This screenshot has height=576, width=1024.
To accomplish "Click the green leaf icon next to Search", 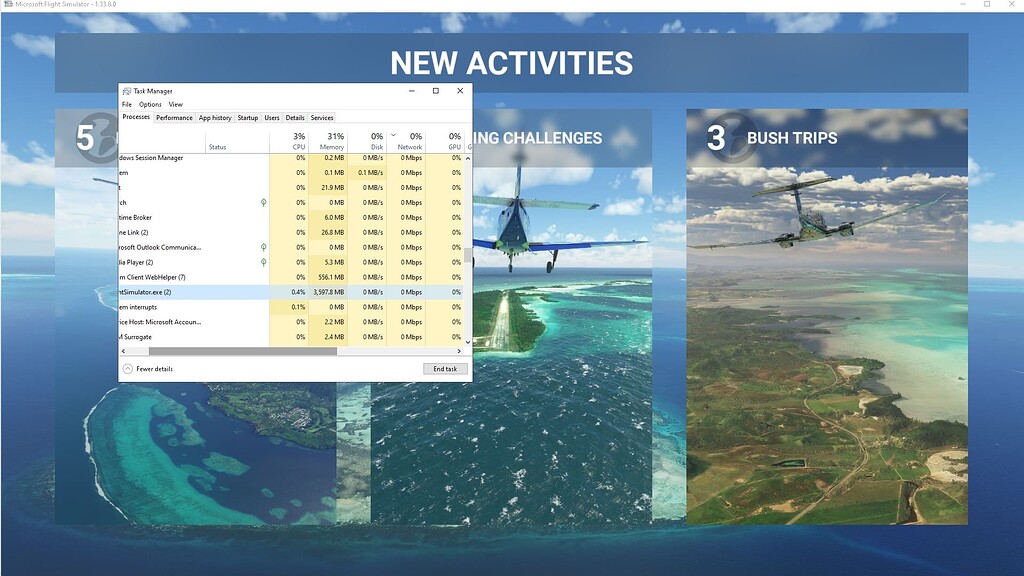I will point(263,202).
